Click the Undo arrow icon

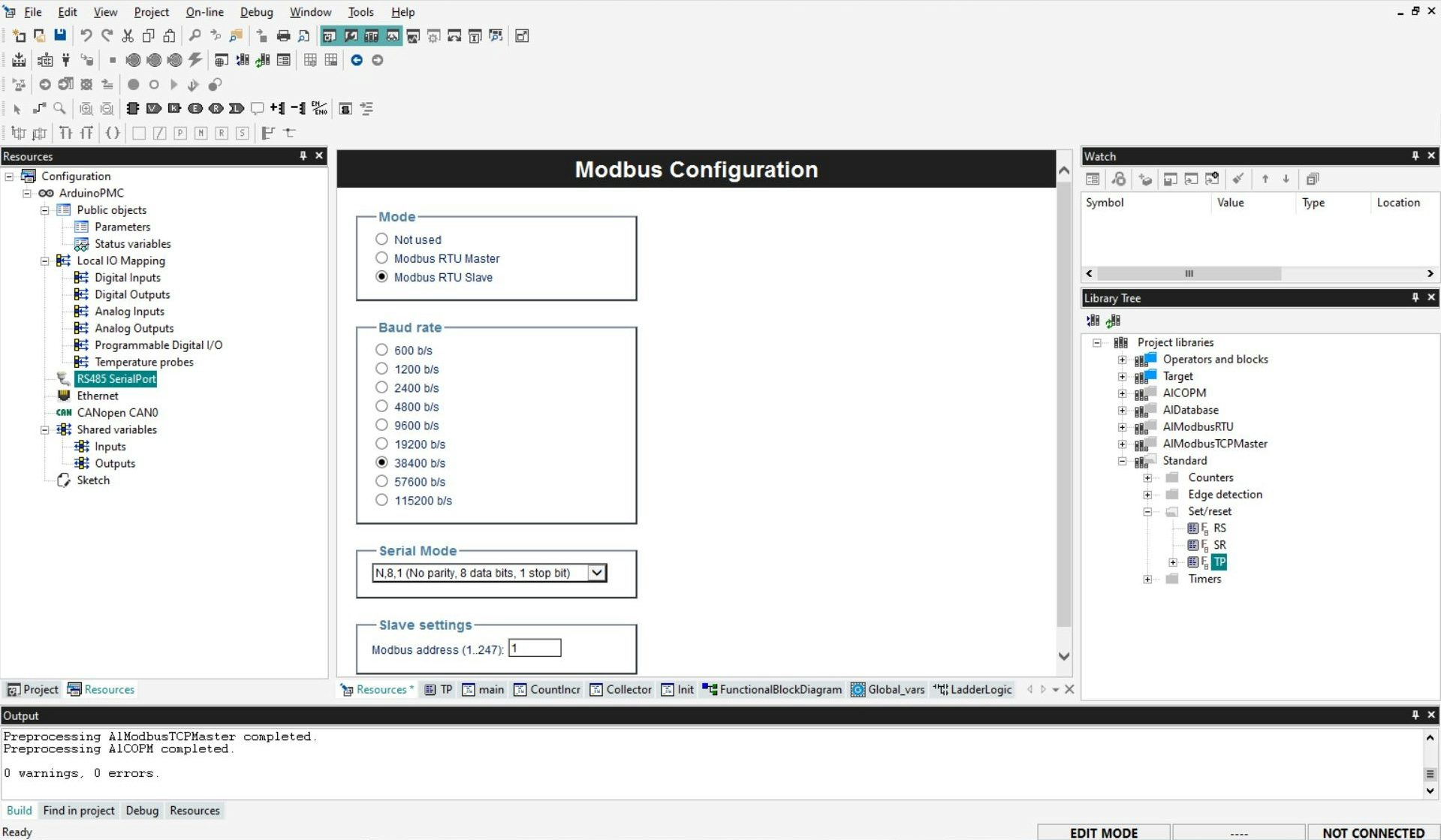click(x=86, y=35)
